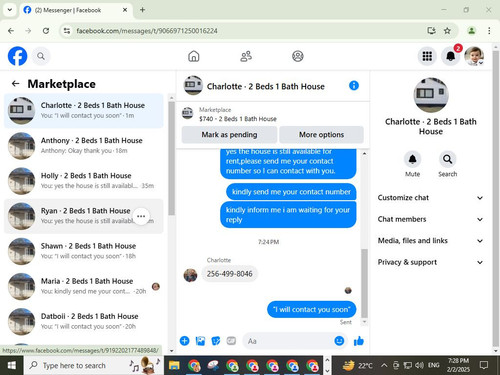Open the Chrome profile icon
Image resolution: width=500 pixels, height=375 pixels.
(471, 31)
